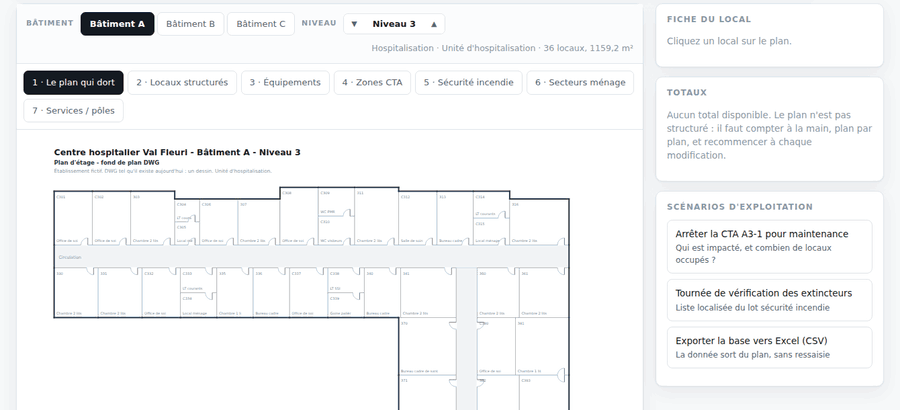Screen dimensions: 900x410
Task: Select room 341 Chambre 2 lits
Action: [428, 293]
